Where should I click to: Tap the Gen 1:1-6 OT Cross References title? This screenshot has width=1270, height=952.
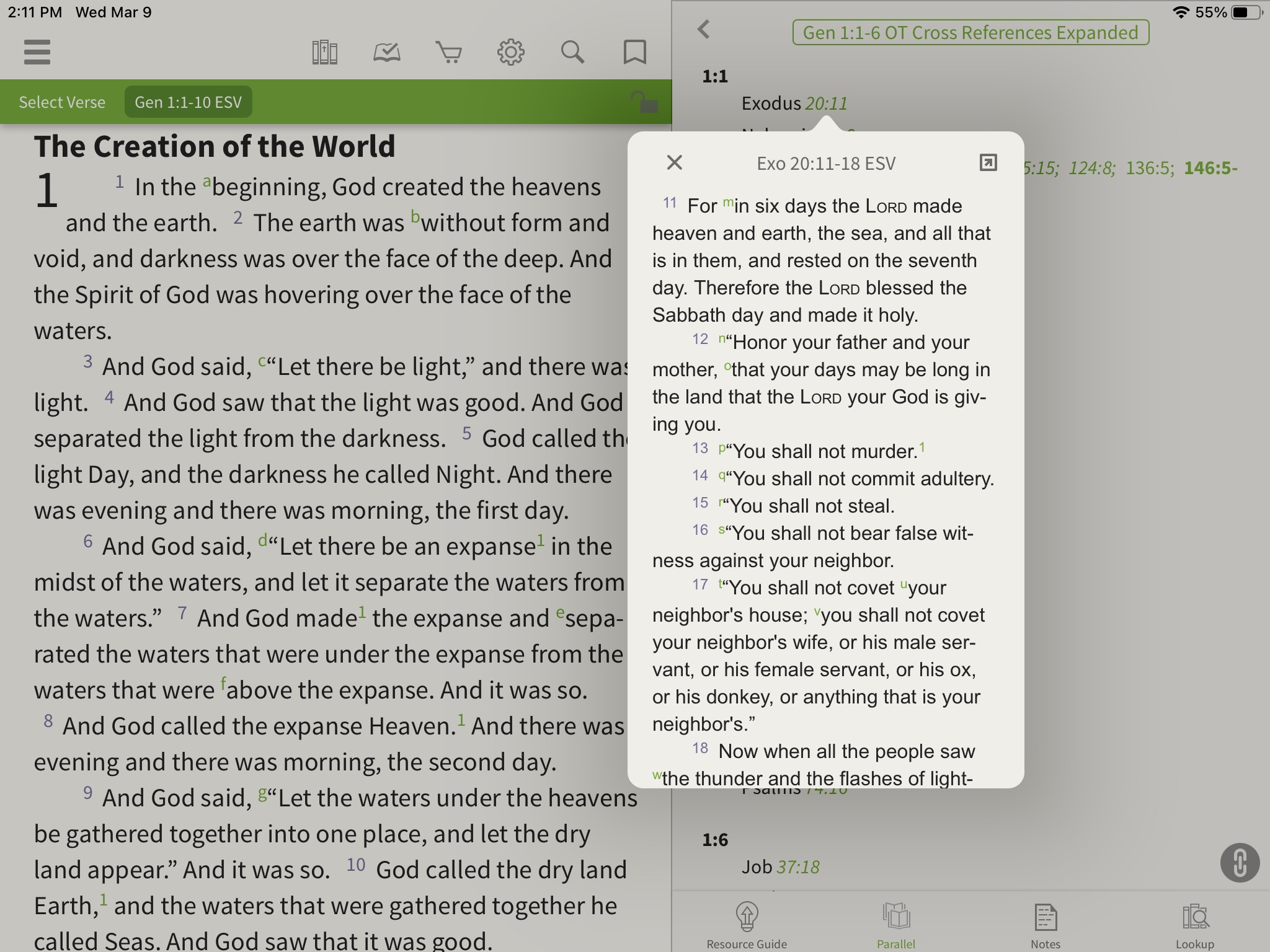tap(970, 32)
